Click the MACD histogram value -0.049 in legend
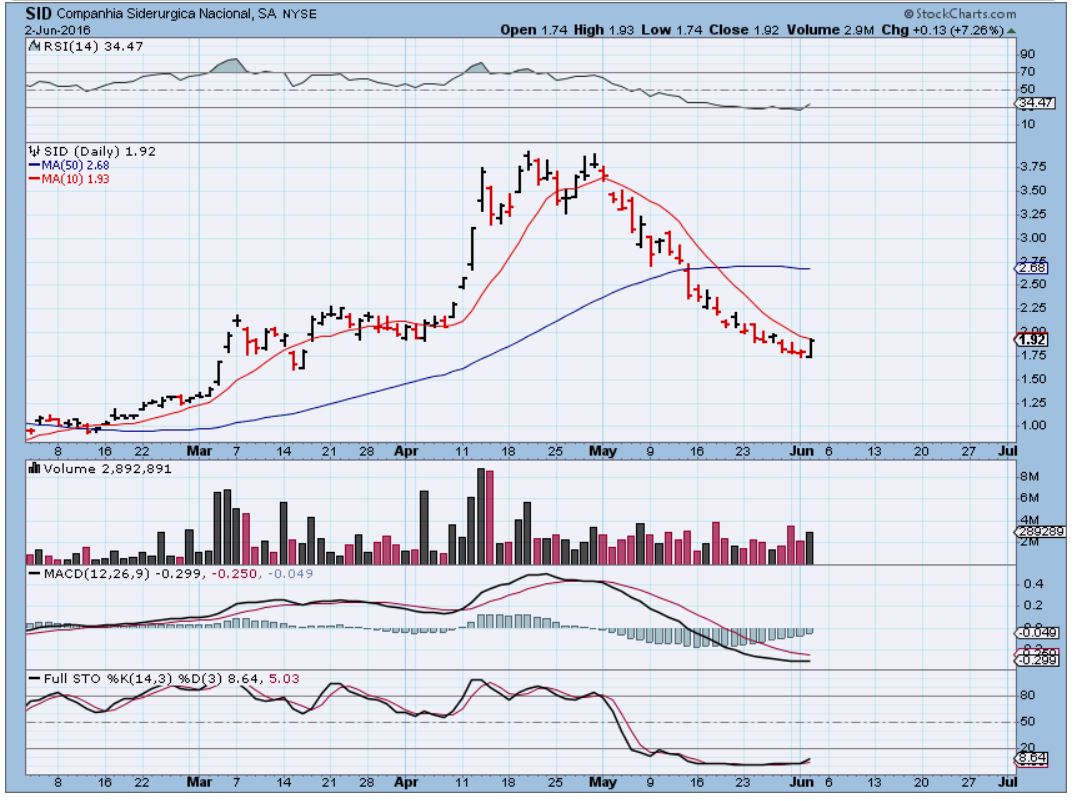Image resolution: width=1077 pixels, height=801 pixels. 290,574
